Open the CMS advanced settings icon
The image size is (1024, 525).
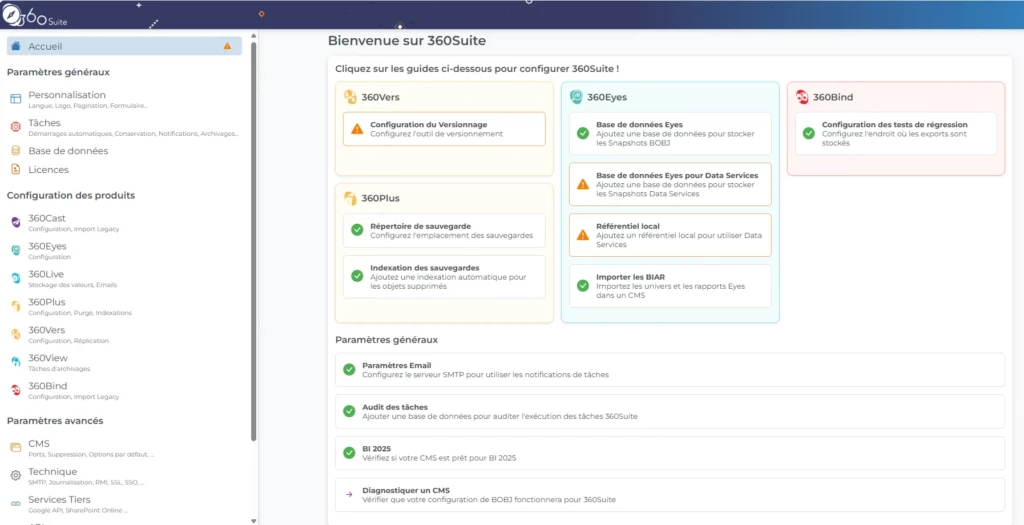pos(15,447)
